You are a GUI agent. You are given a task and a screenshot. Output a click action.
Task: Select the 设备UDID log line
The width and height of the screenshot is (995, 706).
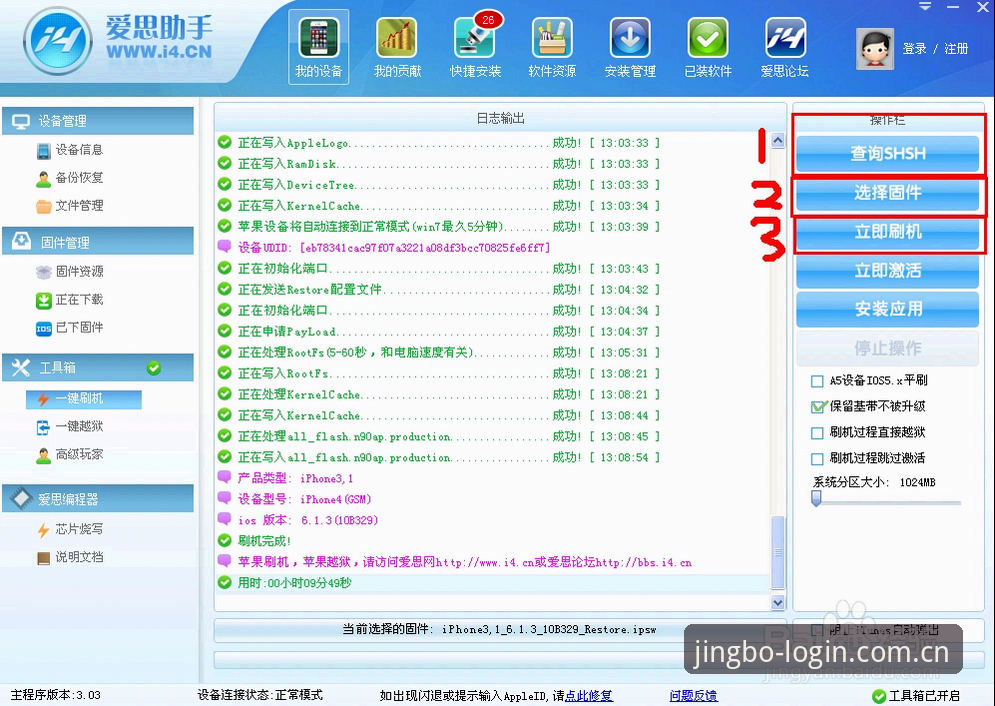coord(393,247)
